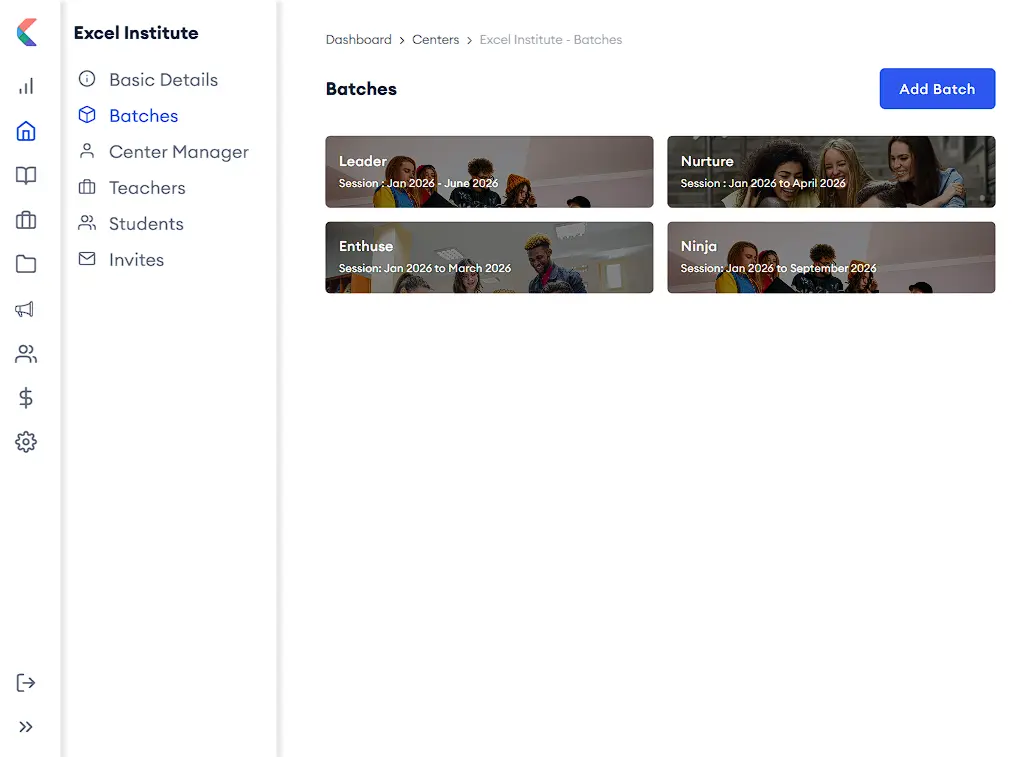Open the settings gear icon
Image resolution: width=1028 pixels, height=757 pixels.
26,441
